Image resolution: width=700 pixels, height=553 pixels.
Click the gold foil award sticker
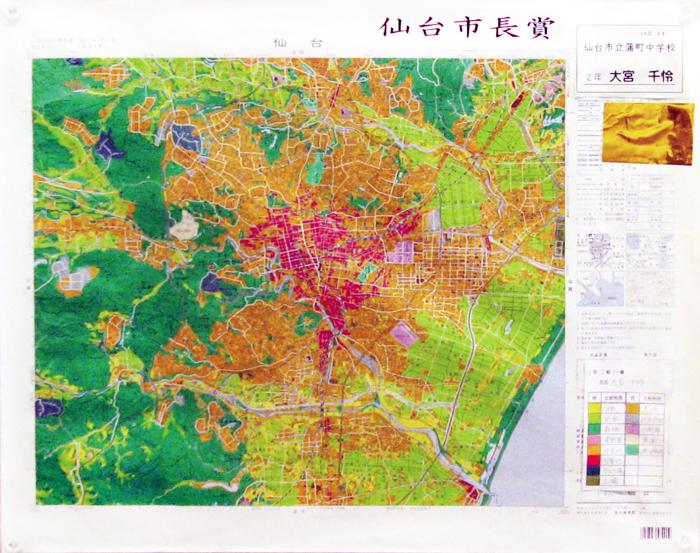coord(649,133)
